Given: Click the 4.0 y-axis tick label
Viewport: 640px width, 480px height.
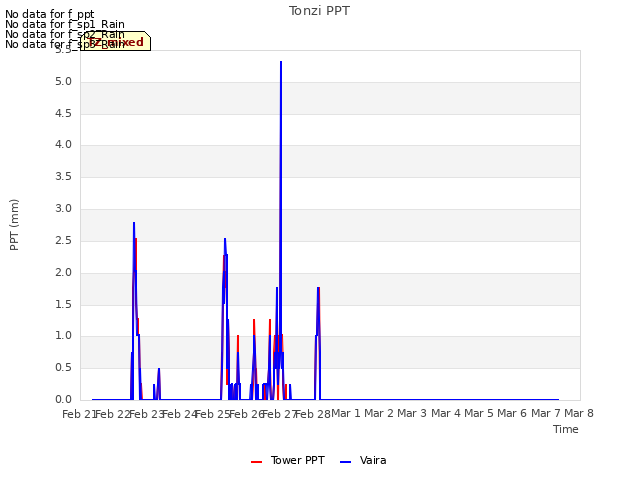Looking at the screenshot, I should (x=63, y=144).
